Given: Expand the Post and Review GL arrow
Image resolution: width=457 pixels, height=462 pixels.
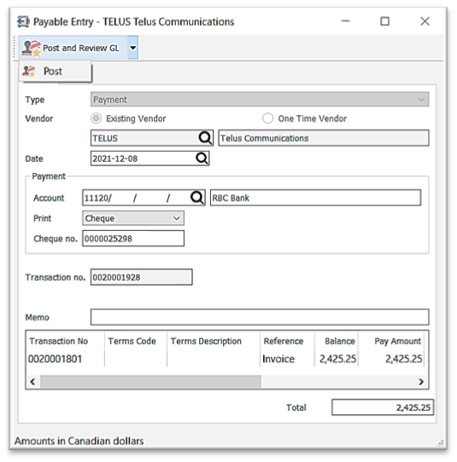Looking at the screenshot, I should click(133, 48).
